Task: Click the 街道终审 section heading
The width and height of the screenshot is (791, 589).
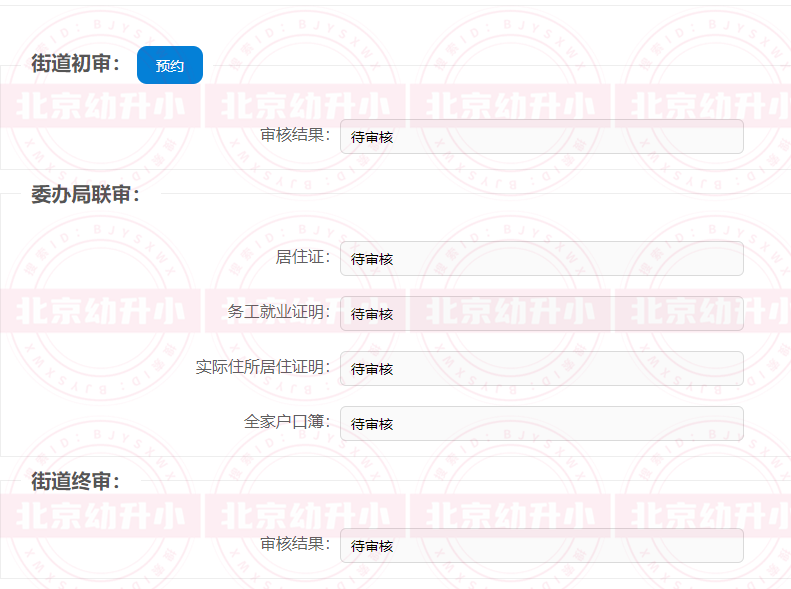Action: pyautogui.click(x=76, y=482)
